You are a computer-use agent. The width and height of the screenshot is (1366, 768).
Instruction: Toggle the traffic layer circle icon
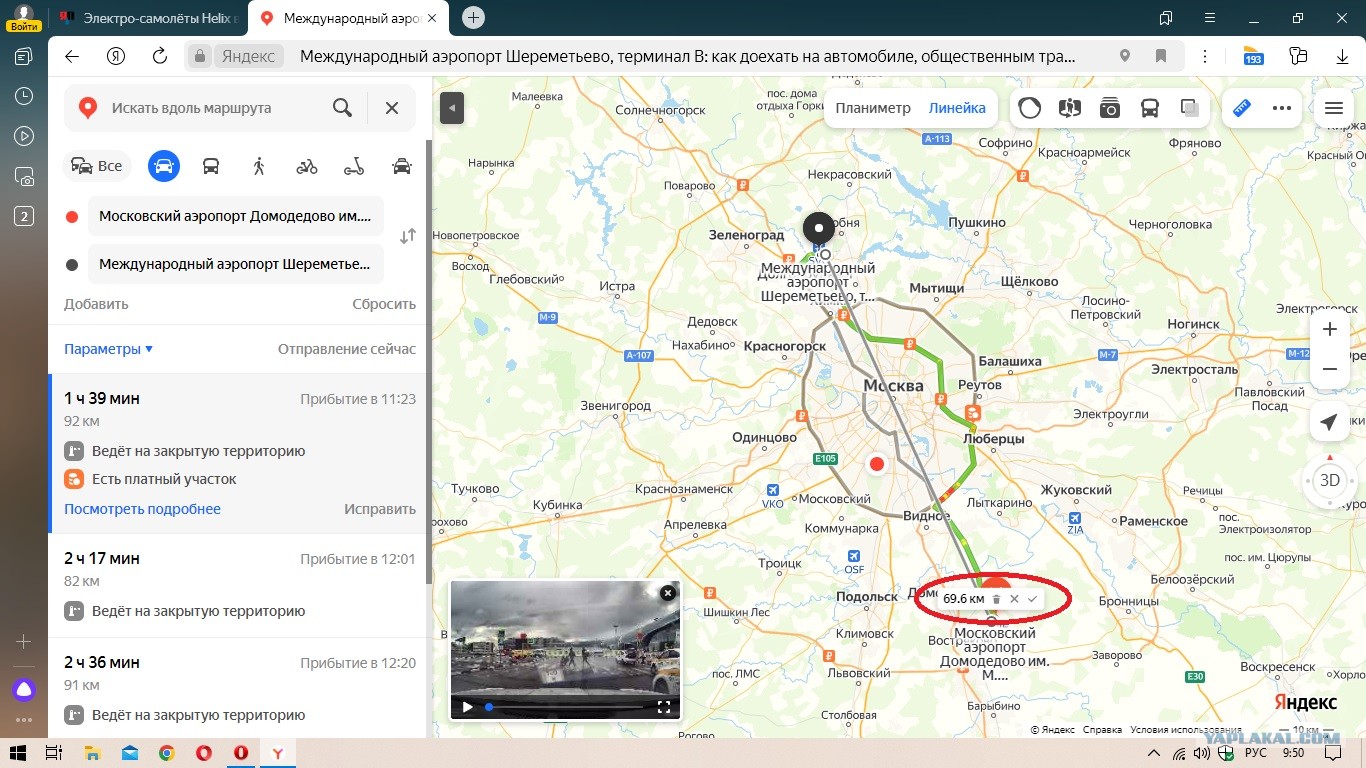(x=1030, y=108)
